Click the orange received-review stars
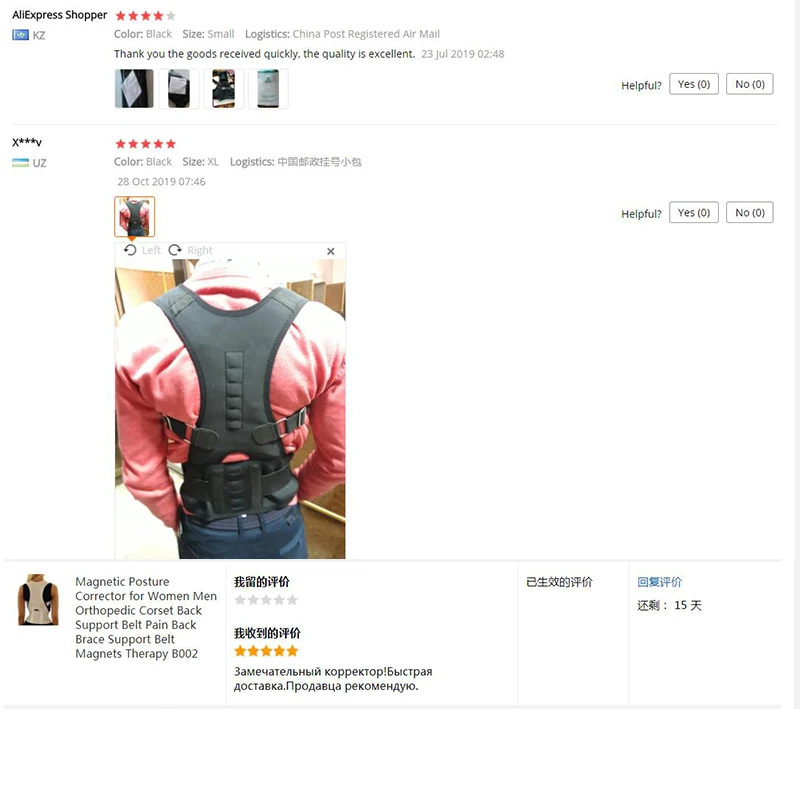 coord(266,651)
